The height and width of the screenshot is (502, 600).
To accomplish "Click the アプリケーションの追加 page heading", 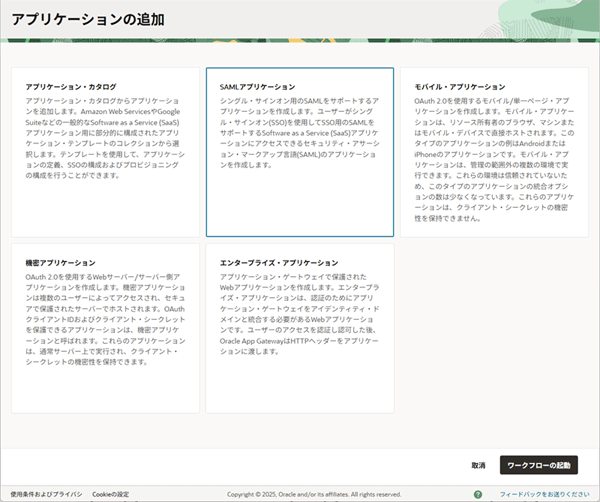I will coord(87,19).
